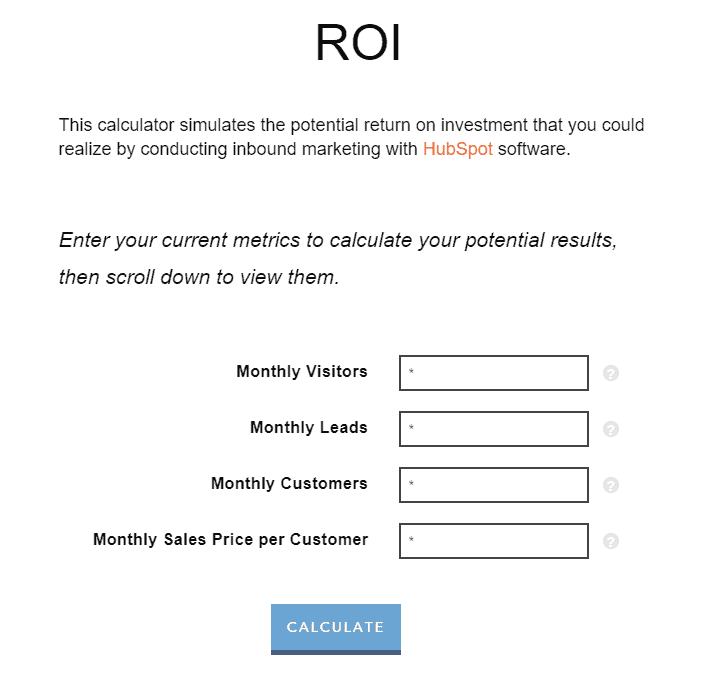The image size is (707, 674).
Task: Hit the blue CALCULATE button
Action: pos(336,629)
